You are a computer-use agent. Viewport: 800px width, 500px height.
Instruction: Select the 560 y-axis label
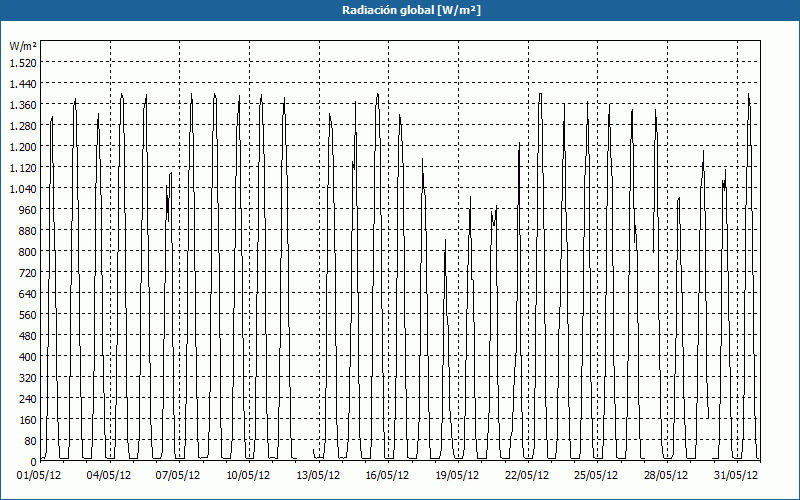(x=29, y=315)
